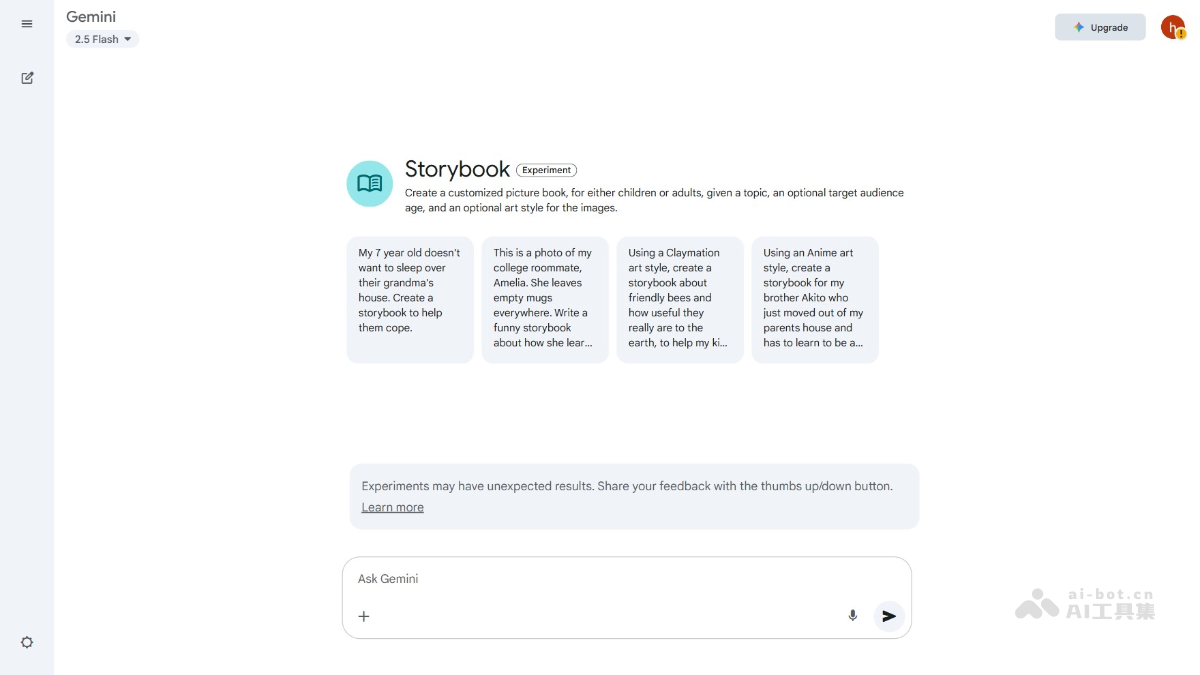Viewport: 1200px width, 675px height.
Task: Click the Storybook open-book icon
Action: pyautogui.click(x=369, y=184)
